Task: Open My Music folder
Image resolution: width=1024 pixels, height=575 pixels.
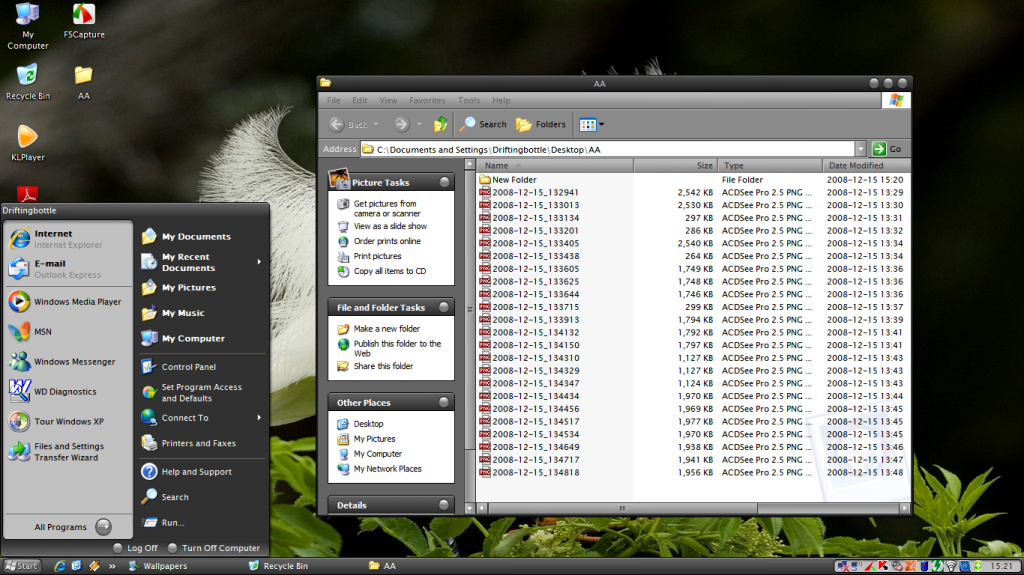Action: click(x=202, y=313)
